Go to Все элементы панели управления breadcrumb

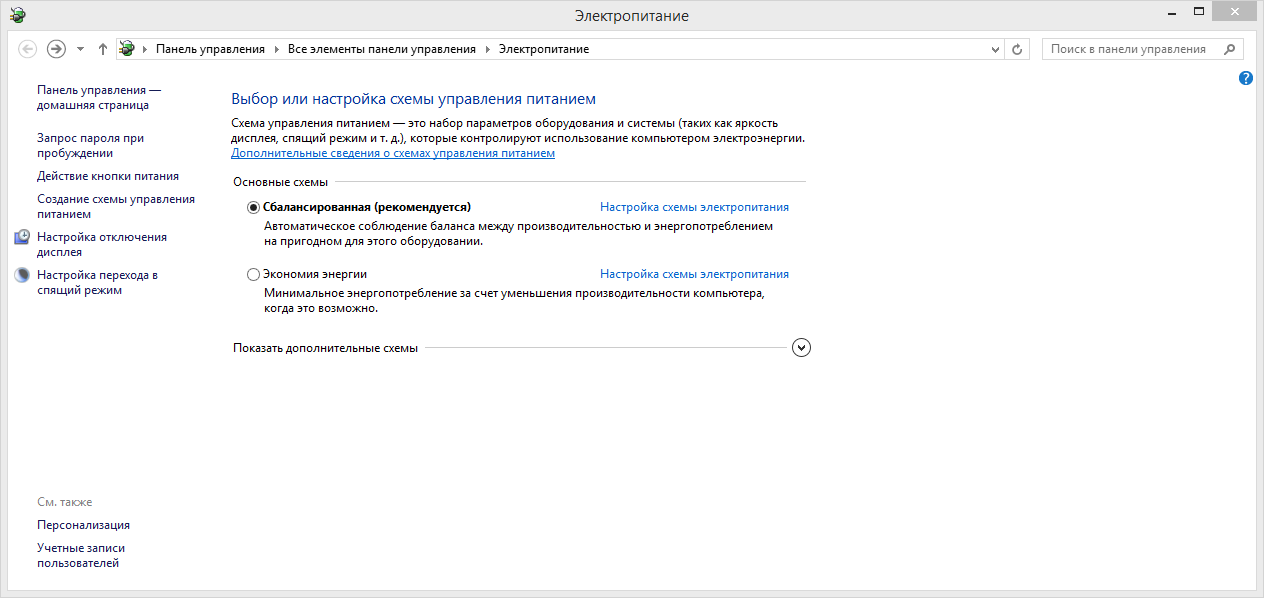pyautogui.click(x=382, y=49)
